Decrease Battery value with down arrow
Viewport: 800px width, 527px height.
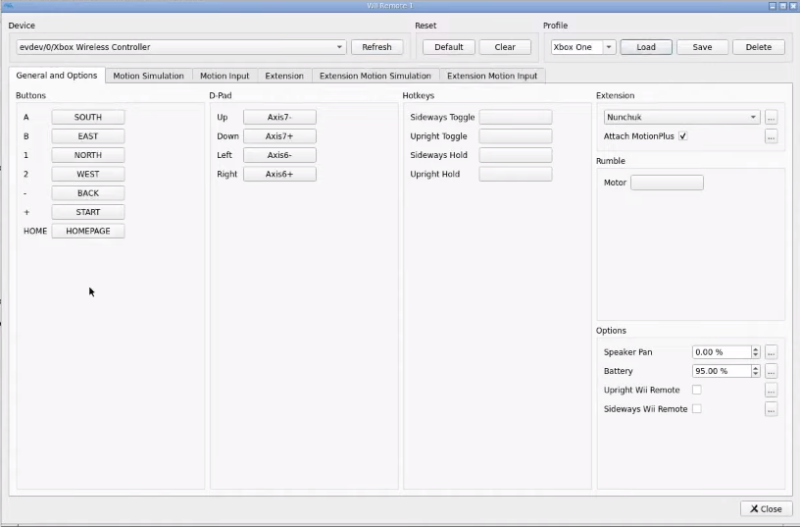pos(756,374)
